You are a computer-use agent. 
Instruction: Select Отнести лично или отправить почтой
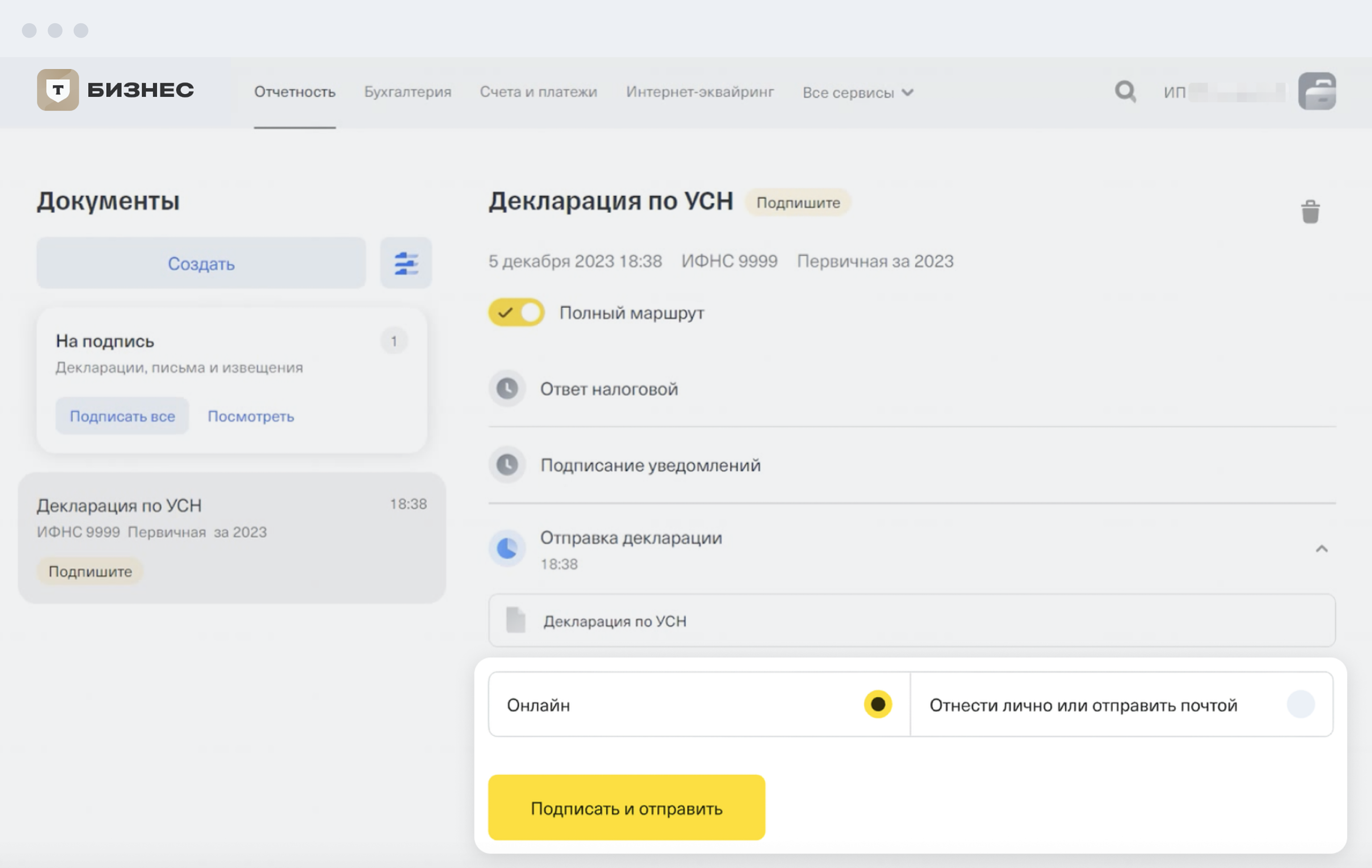tap(1300, 705)
